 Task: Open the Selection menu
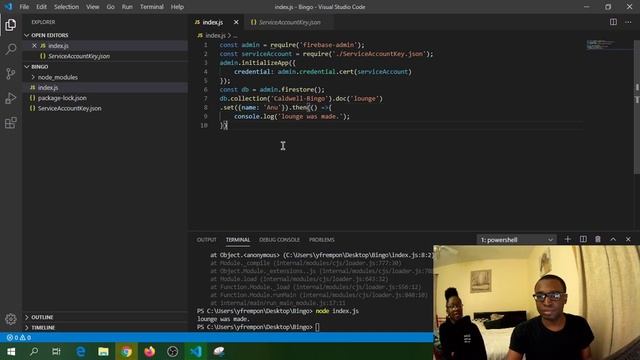tap(66, 7)
